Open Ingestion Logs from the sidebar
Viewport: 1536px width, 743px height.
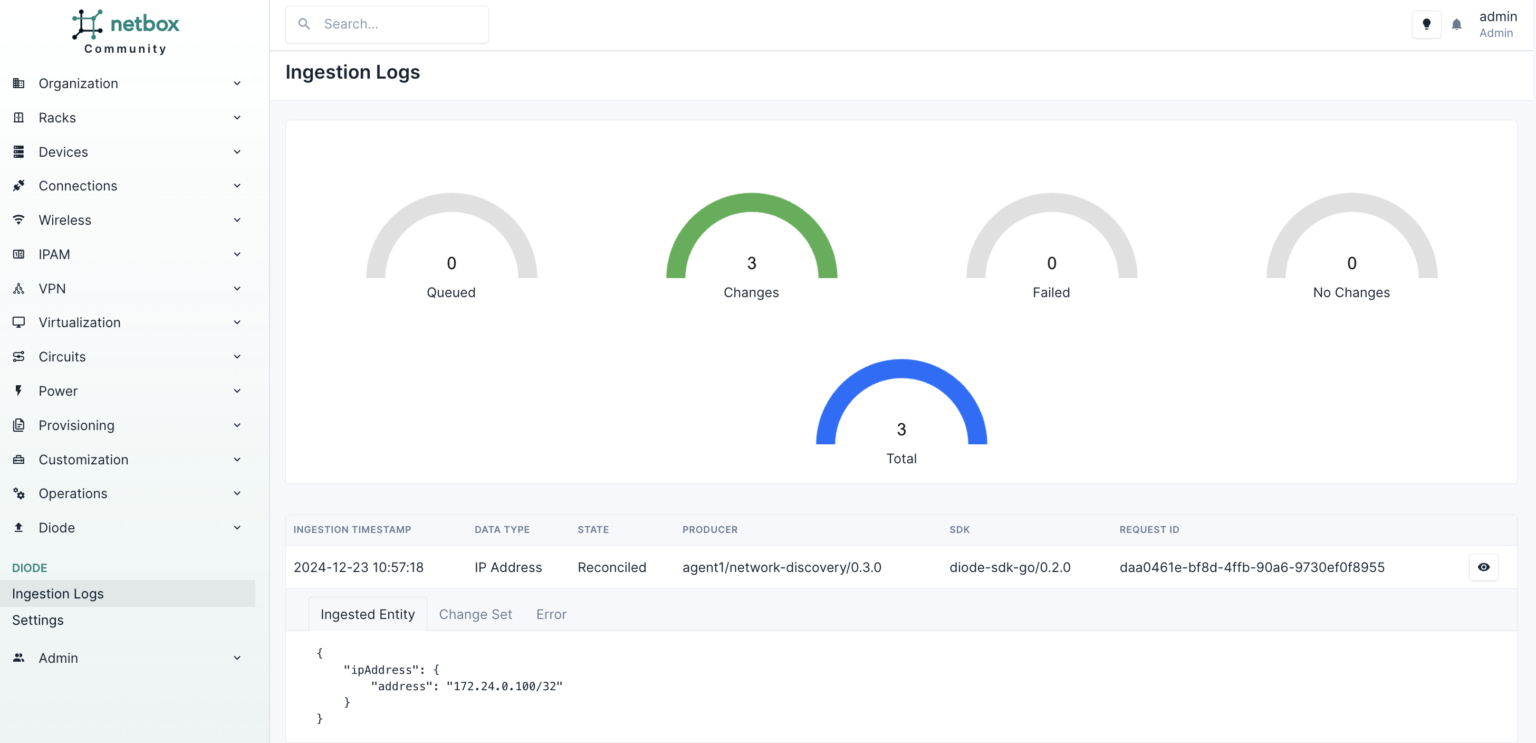pos(57,593)
